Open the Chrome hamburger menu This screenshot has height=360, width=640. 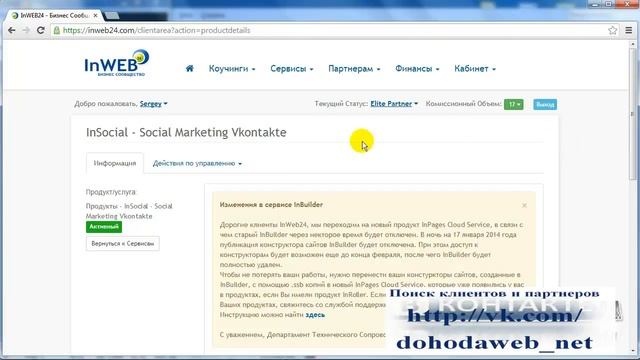tap(629, 30)
